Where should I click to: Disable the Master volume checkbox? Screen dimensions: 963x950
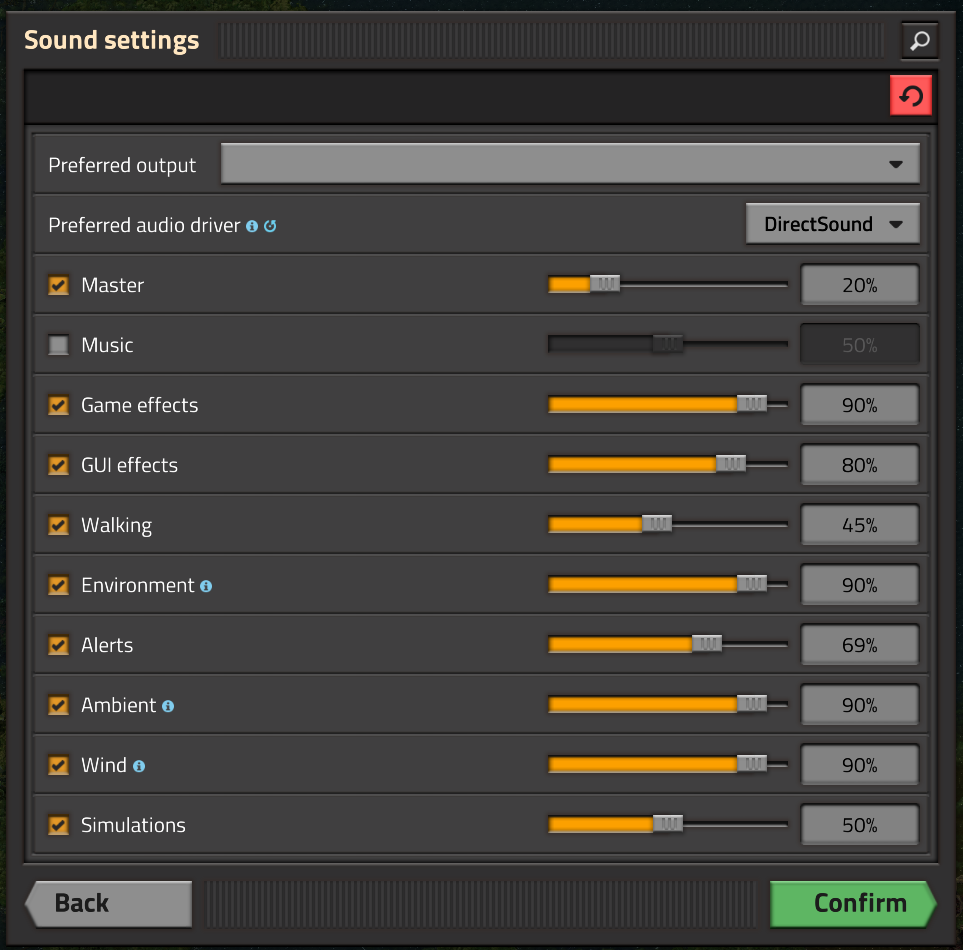(59, 285)
